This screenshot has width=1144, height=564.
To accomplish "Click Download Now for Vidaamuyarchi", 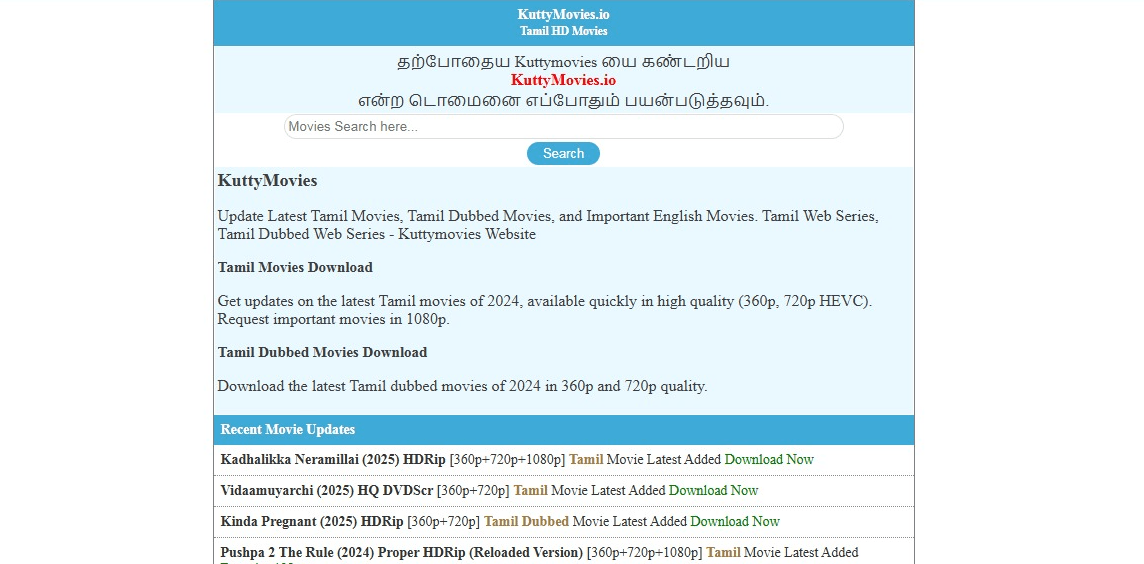I will point(713,491).
